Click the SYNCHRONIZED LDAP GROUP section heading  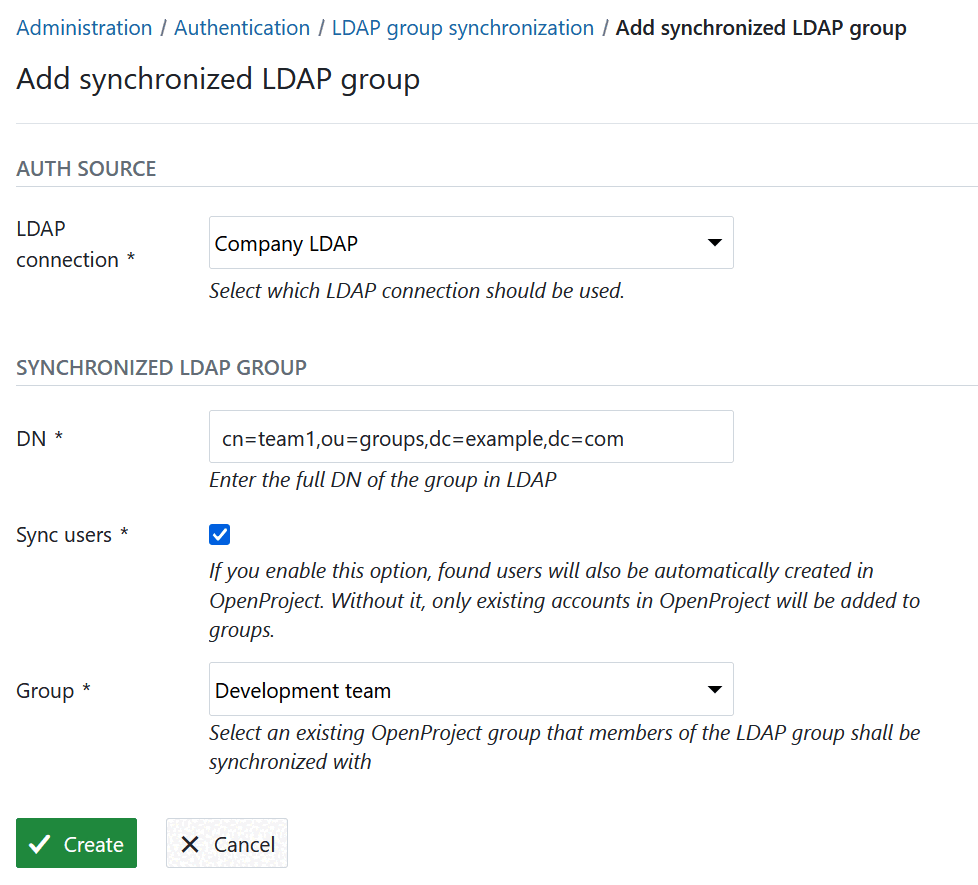[161, 367]
